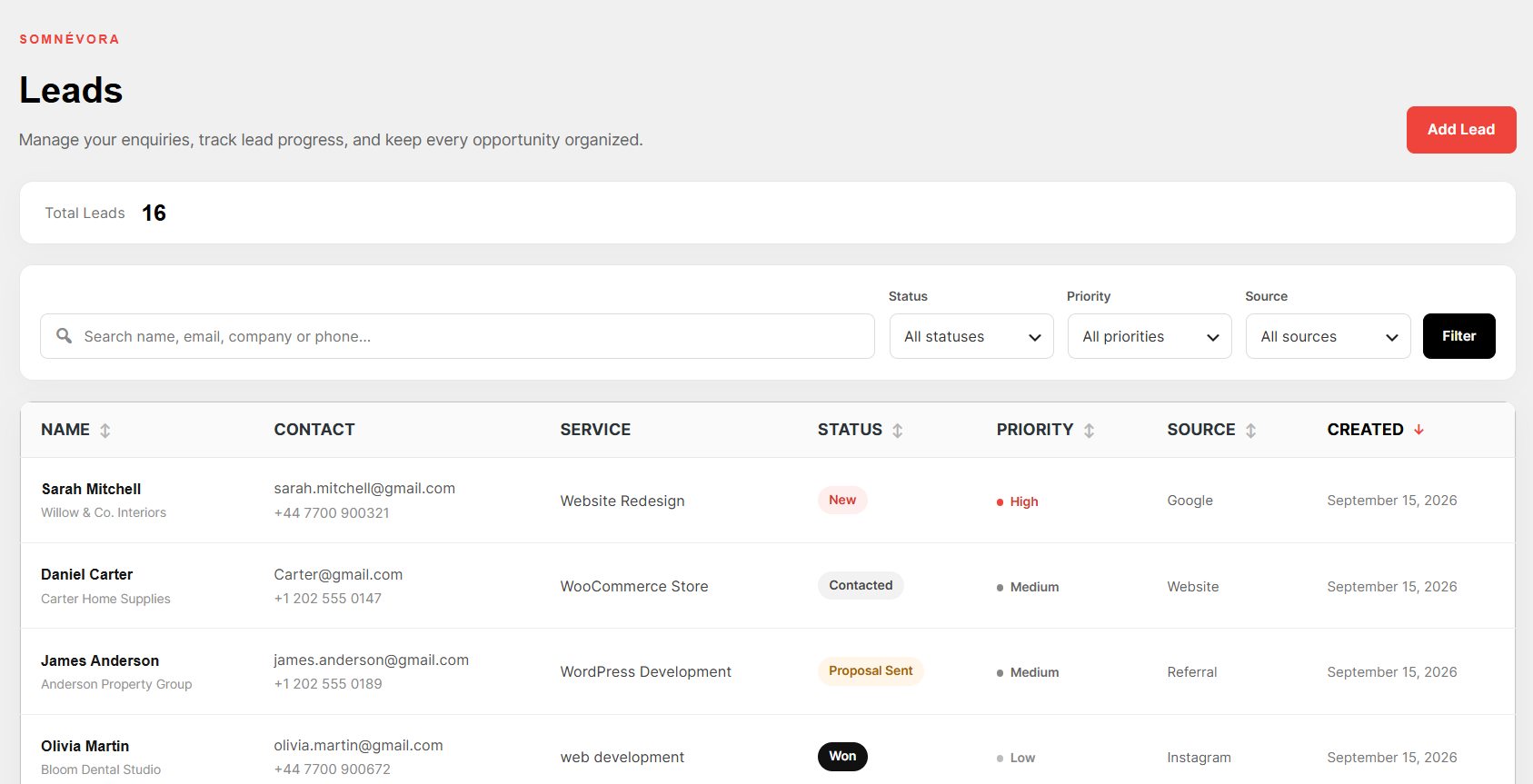
Task: Click the Proposal Sent status badge
Action: (871, 670)
